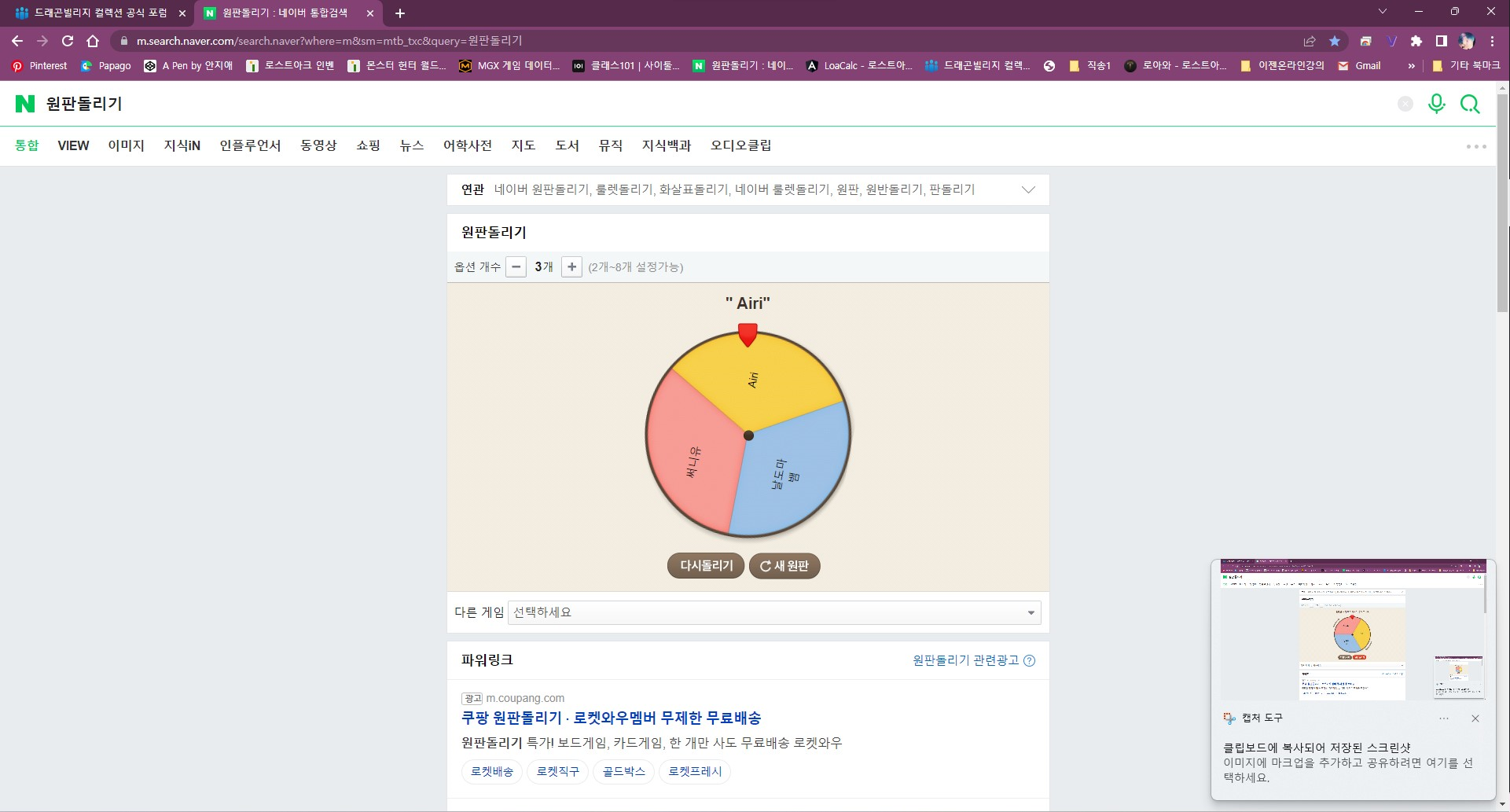1510x812 pixels.
Task: Click the 다시돌리기 button
Action: pos(706,566)
